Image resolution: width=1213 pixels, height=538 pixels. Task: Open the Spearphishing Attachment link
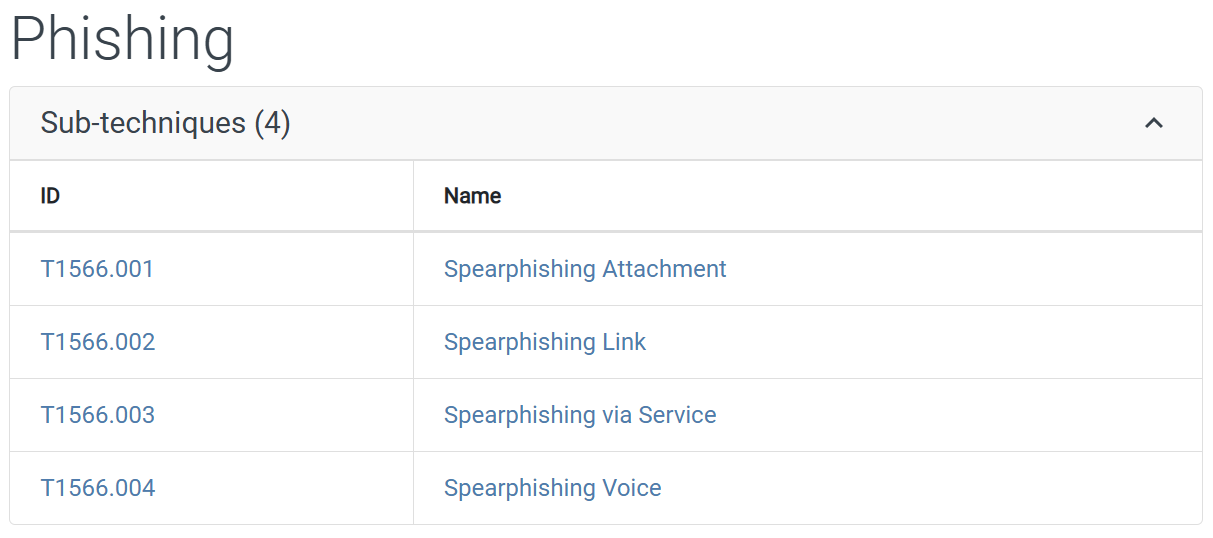[x=585, y=269]
